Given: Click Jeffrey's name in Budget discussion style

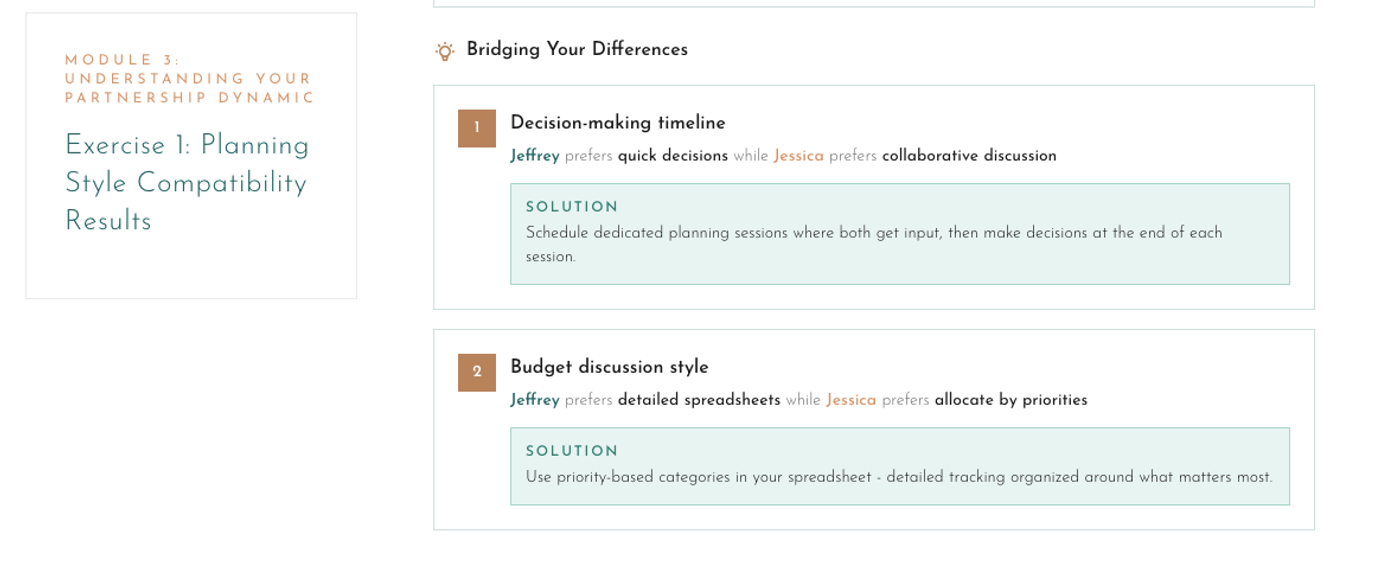Looking at the screenshot, I should tap(535, 399).
